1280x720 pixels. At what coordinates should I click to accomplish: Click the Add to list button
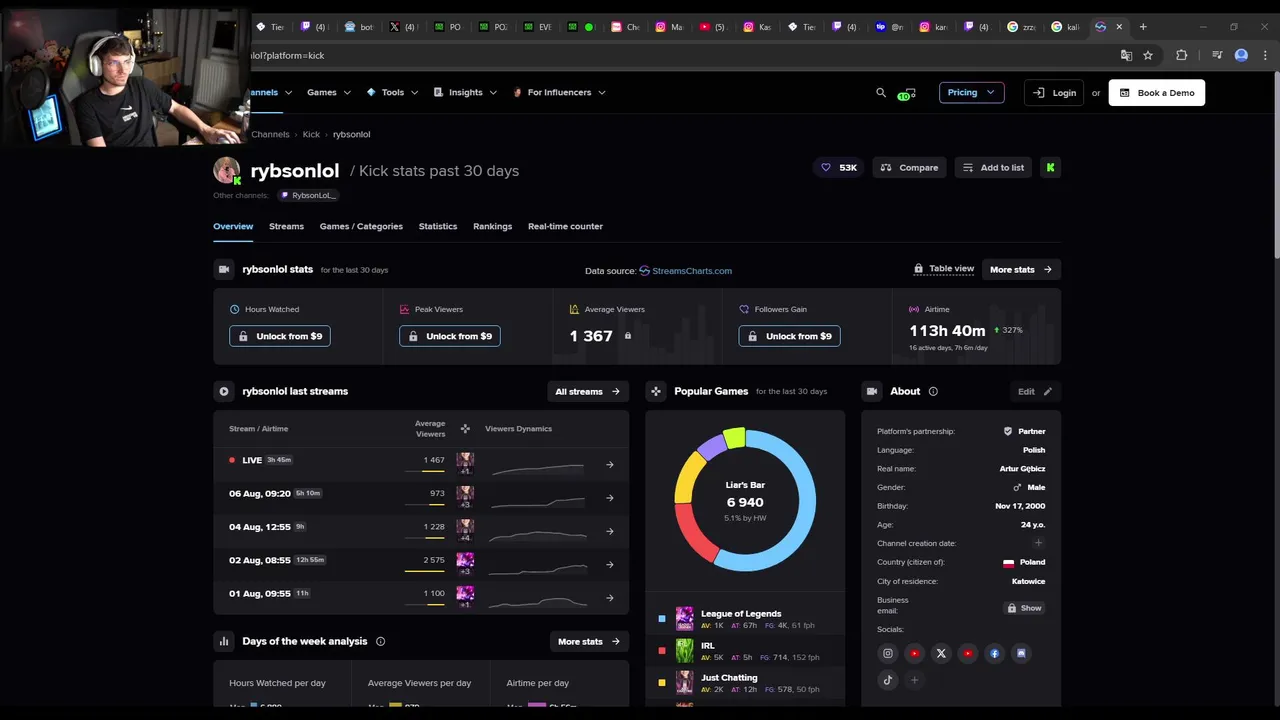point(993,167)
